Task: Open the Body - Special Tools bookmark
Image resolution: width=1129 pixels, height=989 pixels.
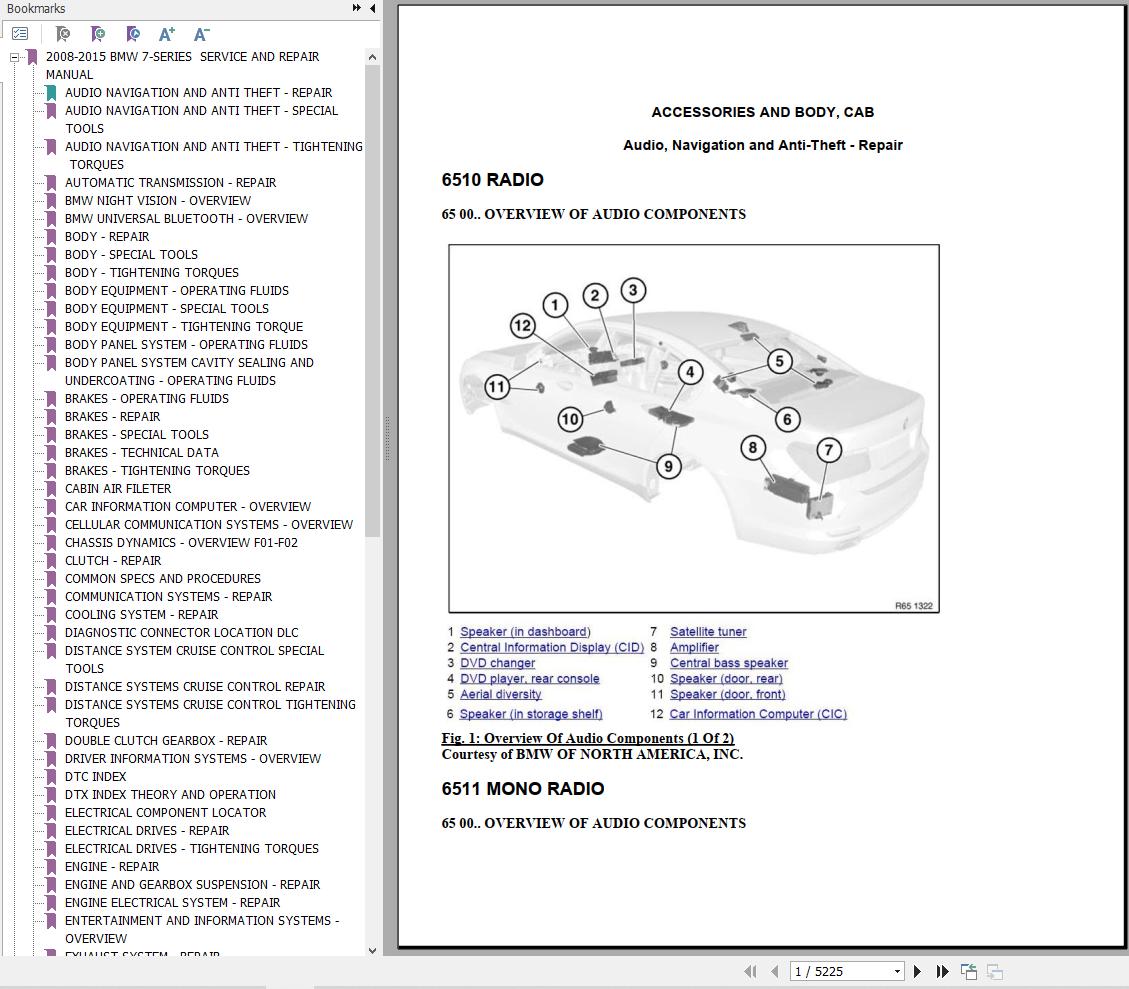Action: pos(131,255)
